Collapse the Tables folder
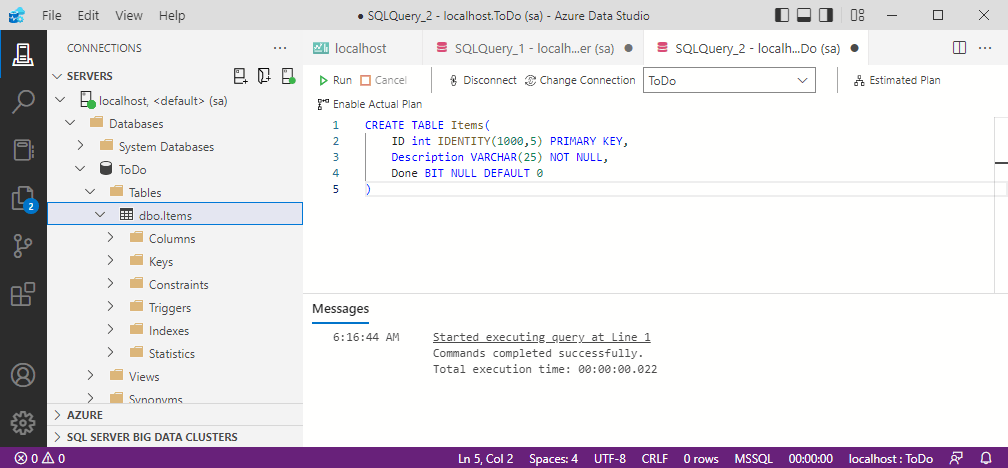 point(91,192)
